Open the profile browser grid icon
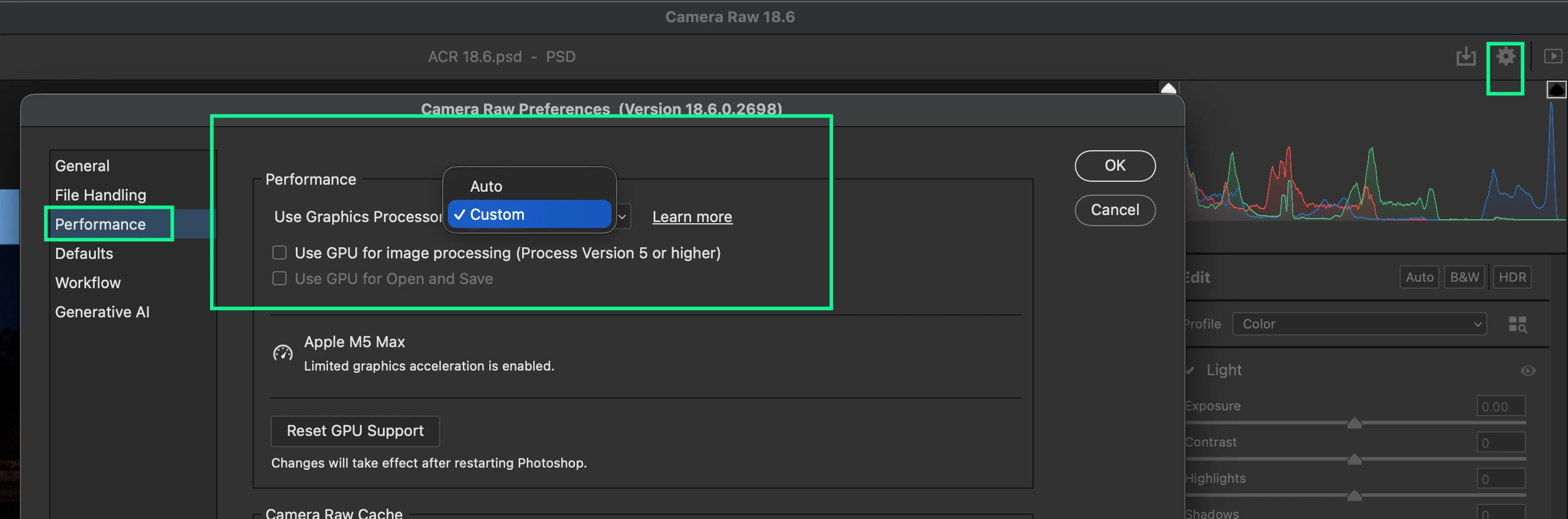The width and height of the screenshot is (1568, 519). [1517, 324]
